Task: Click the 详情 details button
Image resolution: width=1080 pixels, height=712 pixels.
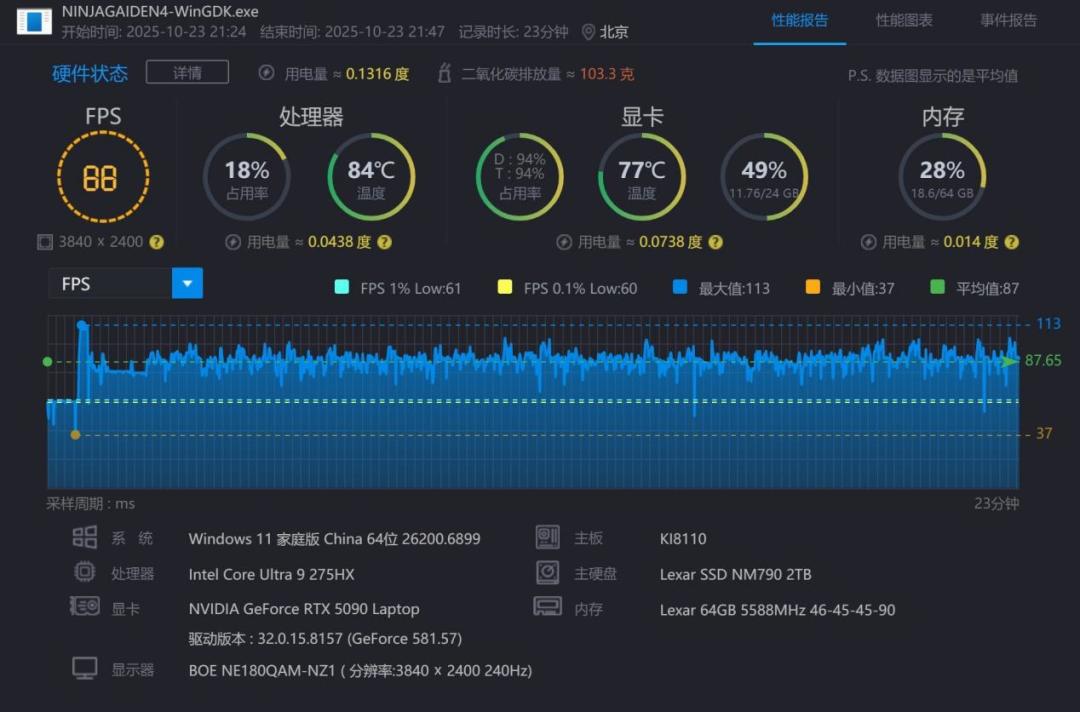Action: coord(187,72)
